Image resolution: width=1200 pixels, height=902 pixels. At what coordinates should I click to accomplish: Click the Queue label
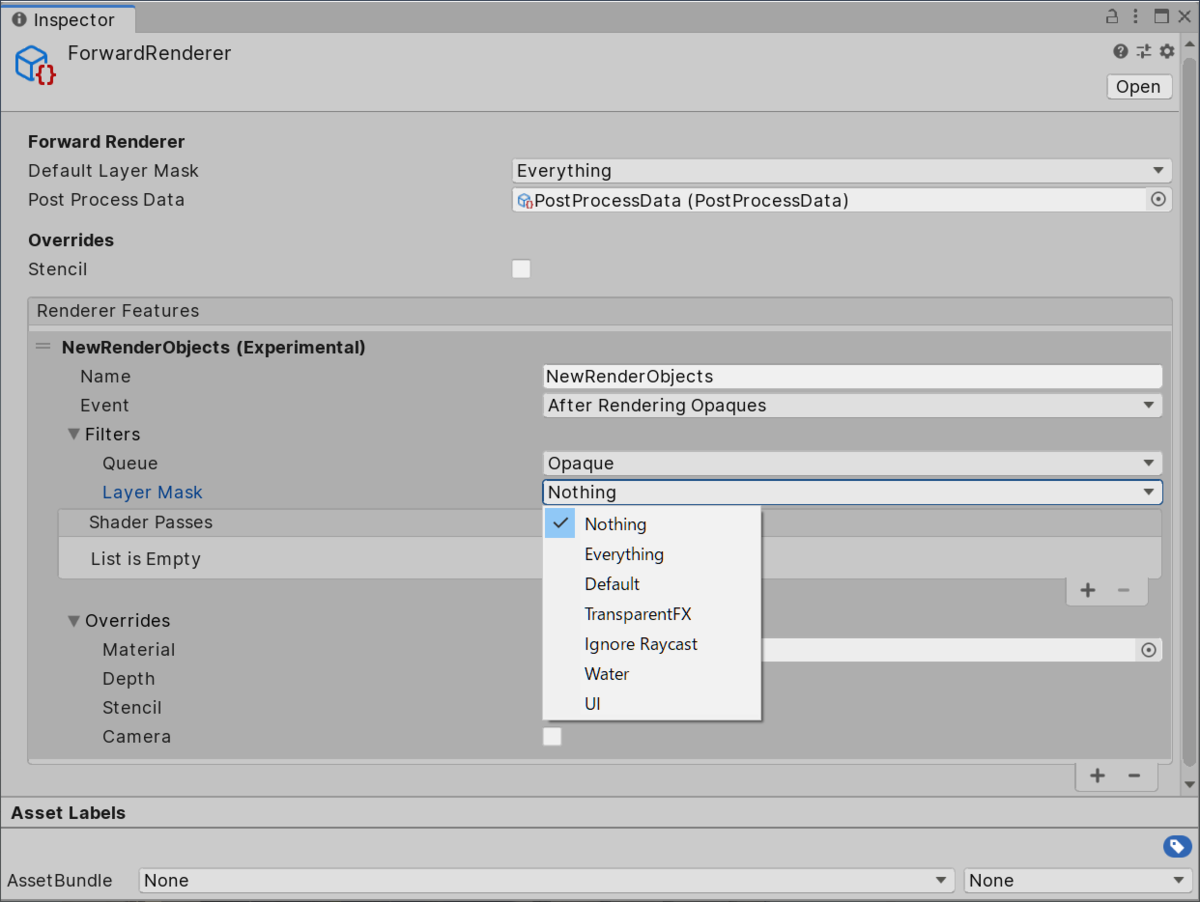(x=130, y=463)
